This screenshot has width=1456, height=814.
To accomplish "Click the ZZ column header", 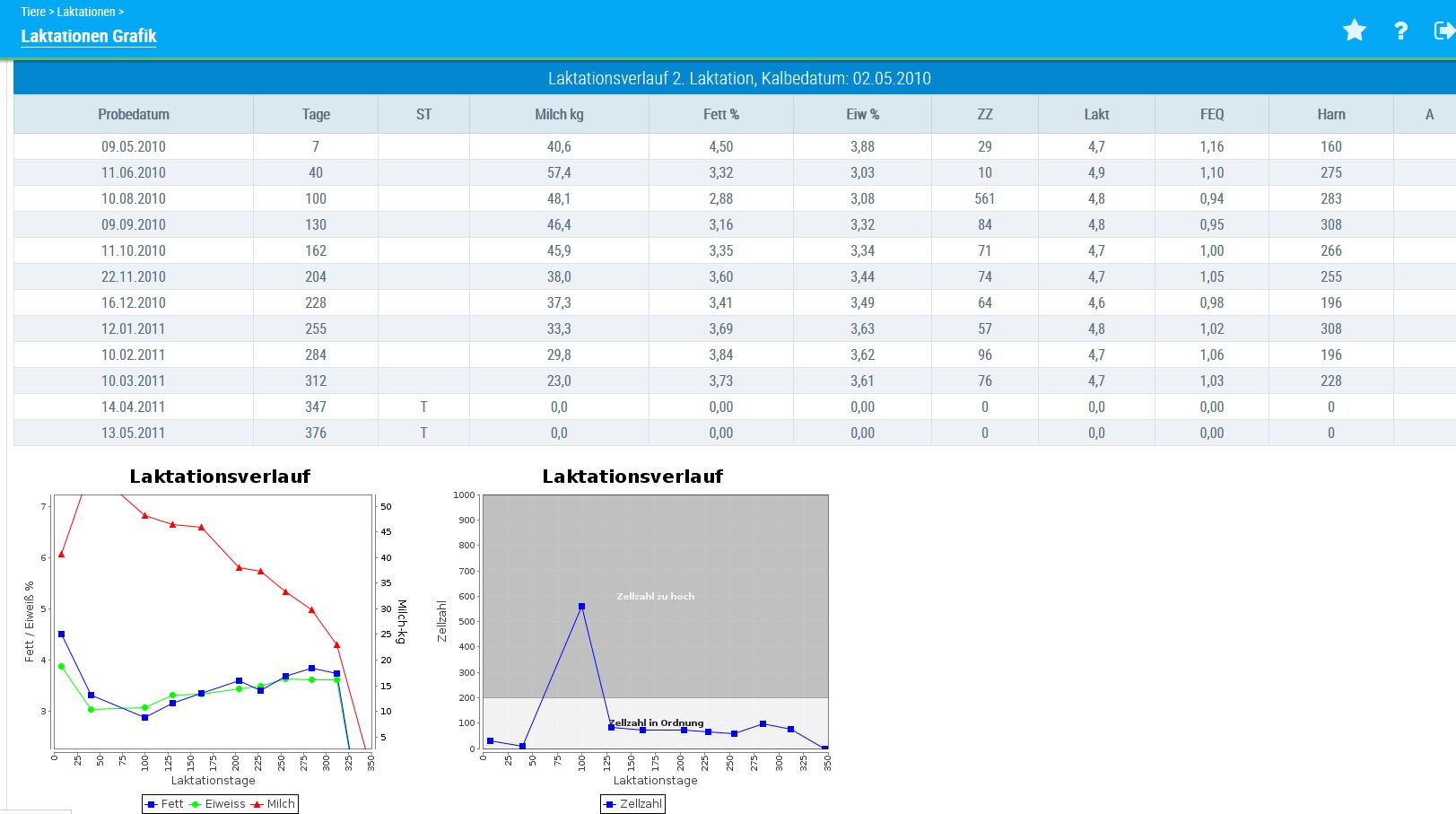I will point(984,114).
